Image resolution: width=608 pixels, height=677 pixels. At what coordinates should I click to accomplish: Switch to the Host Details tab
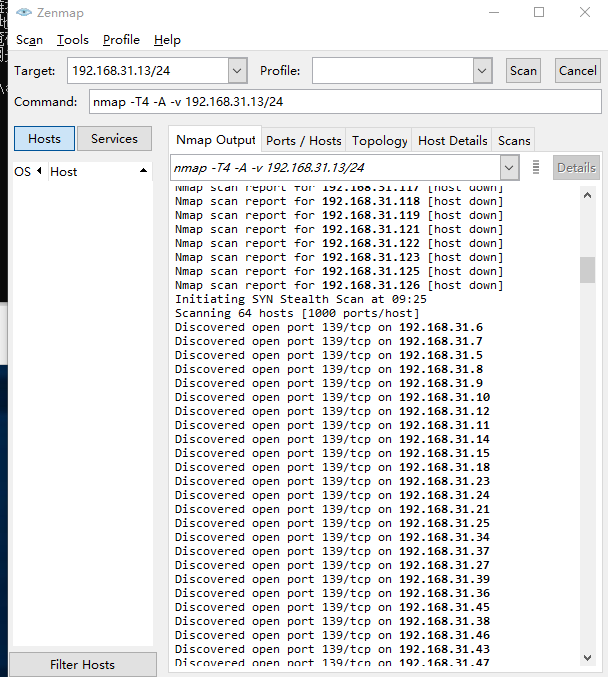click(x=452, y=140)
